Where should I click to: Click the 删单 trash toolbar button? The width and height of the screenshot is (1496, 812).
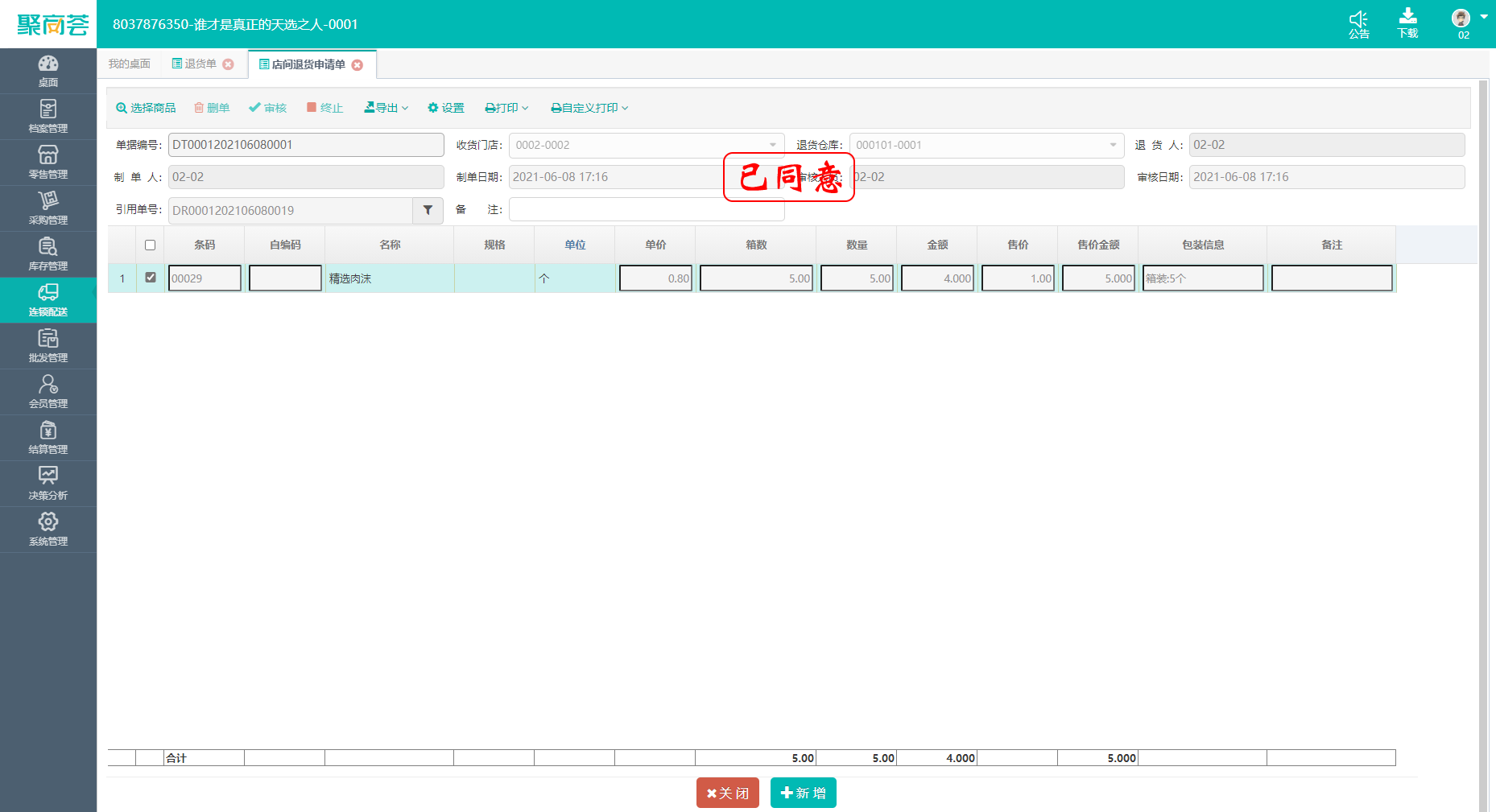coord(212,108)
